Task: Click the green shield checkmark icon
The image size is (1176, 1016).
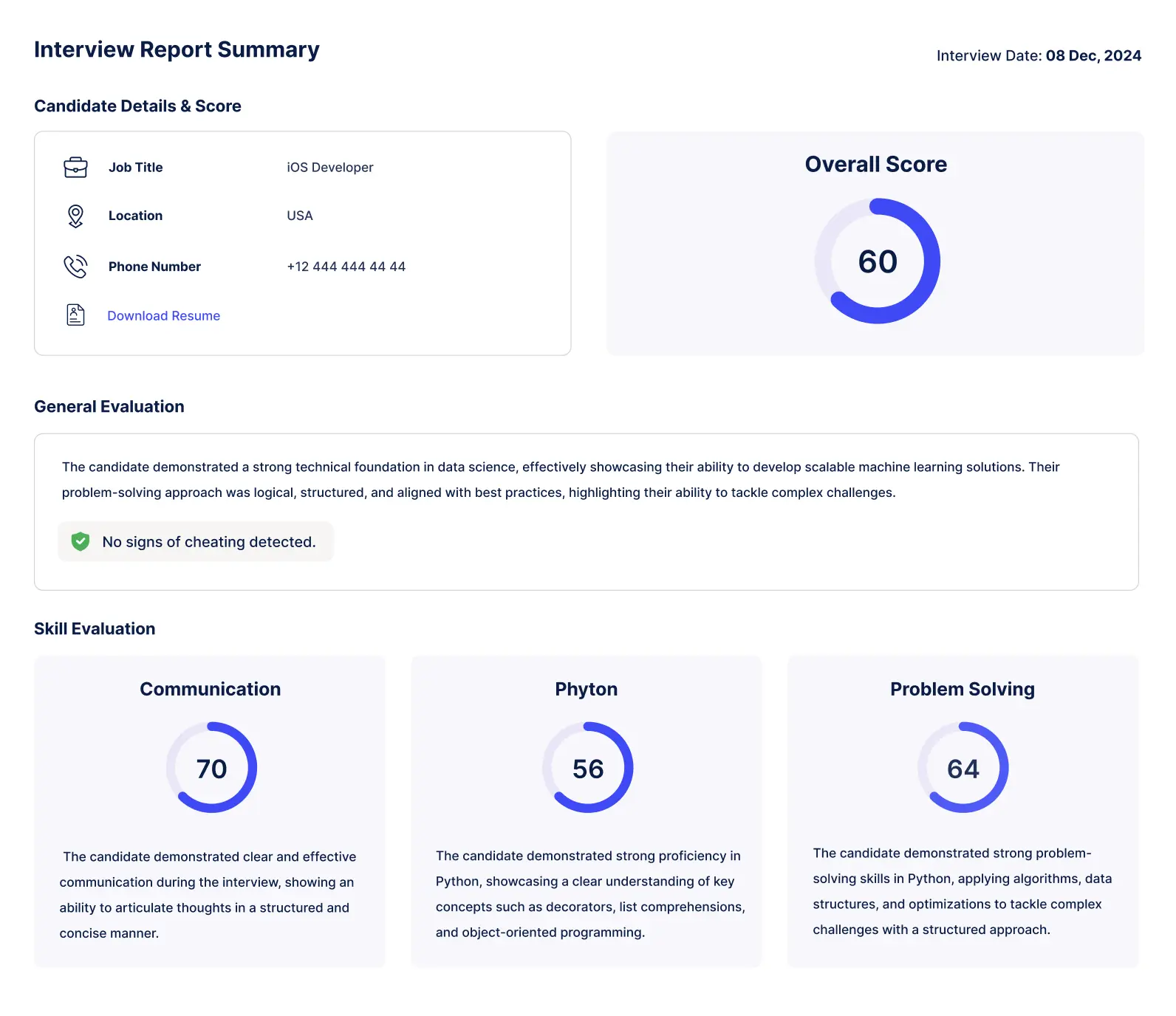Action: pos(81,542)
